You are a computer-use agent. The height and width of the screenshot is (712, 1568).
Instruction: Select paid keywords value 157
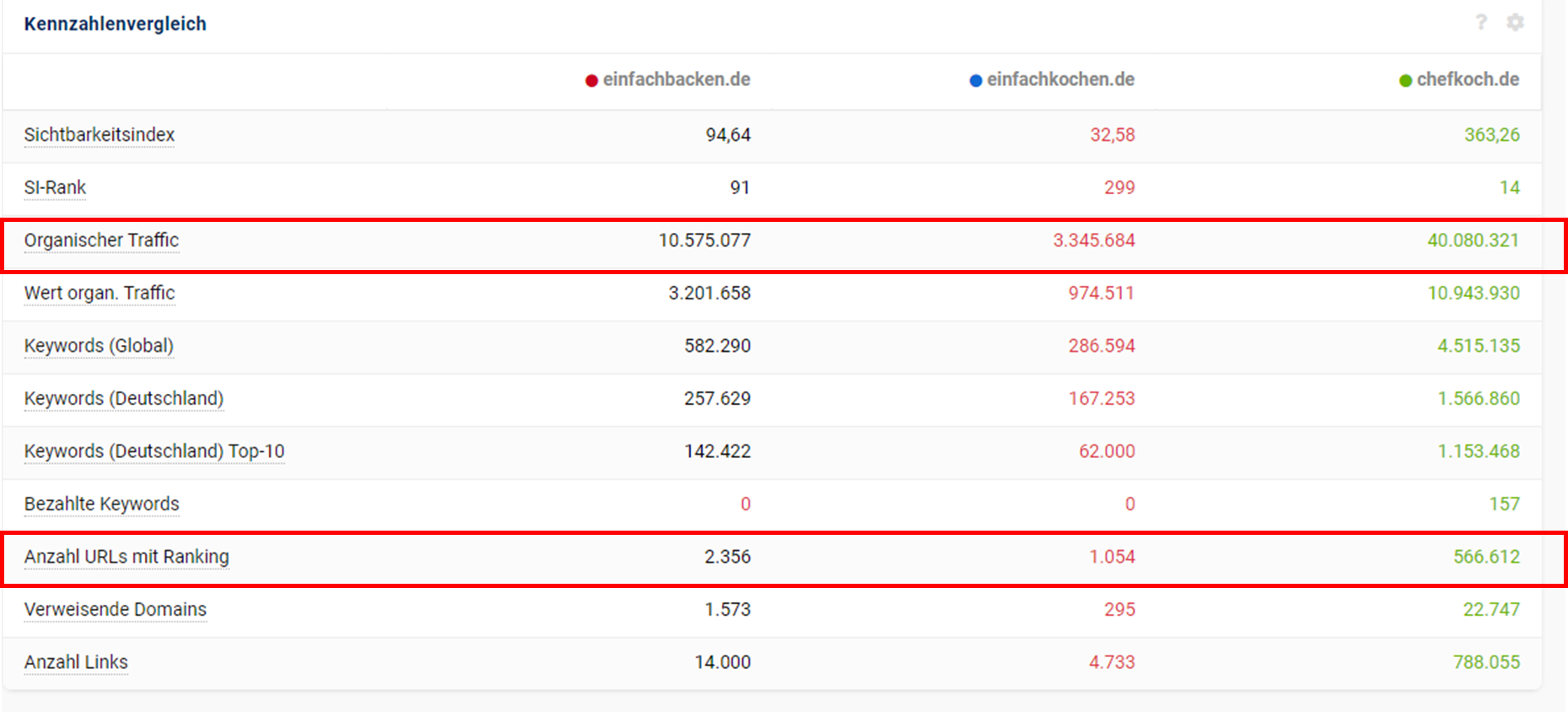[x=1504, y=504]
